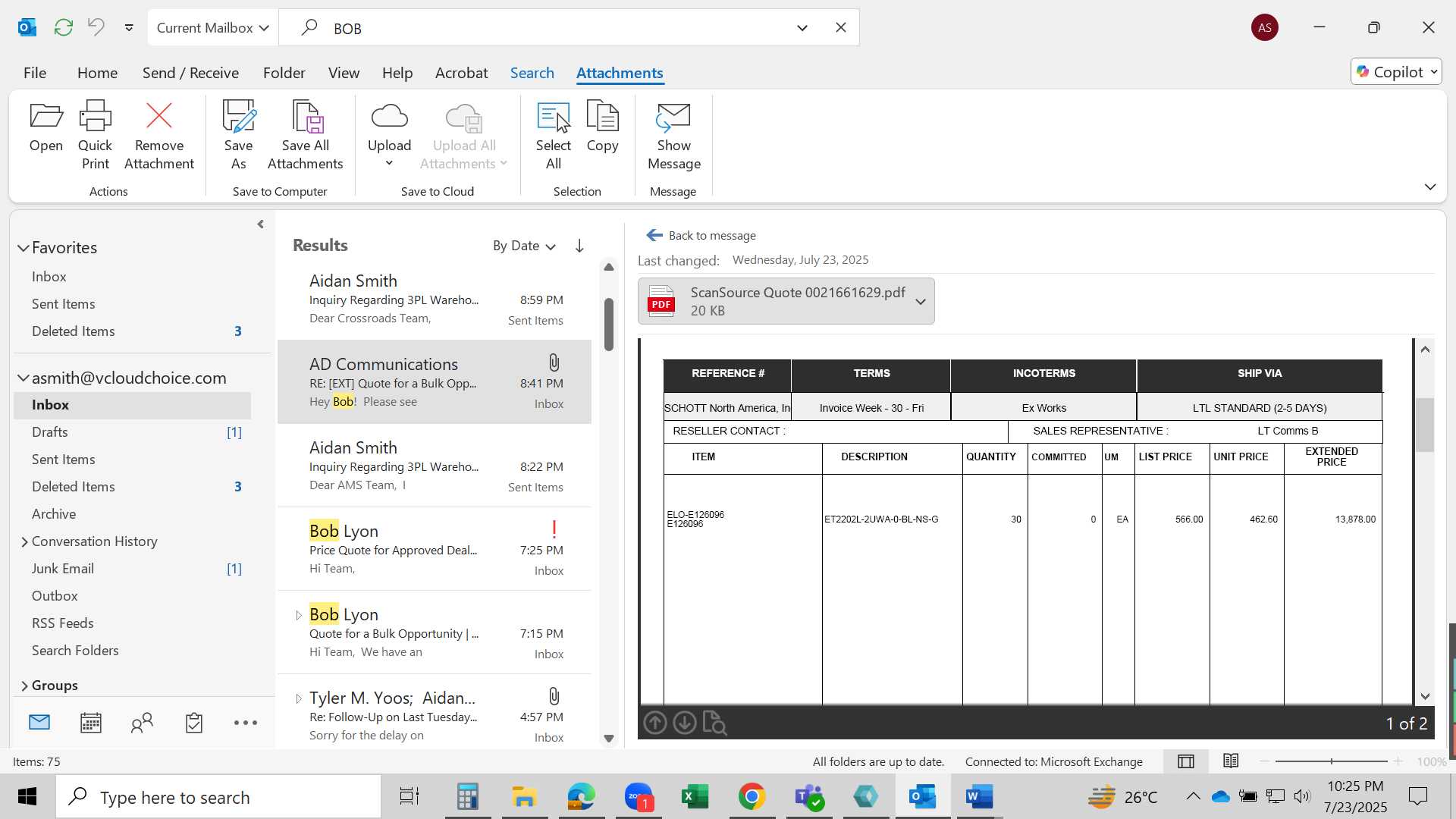Open more navigation options ellipsis
This screenshot has width=1456, height=819.
[245, 723]
